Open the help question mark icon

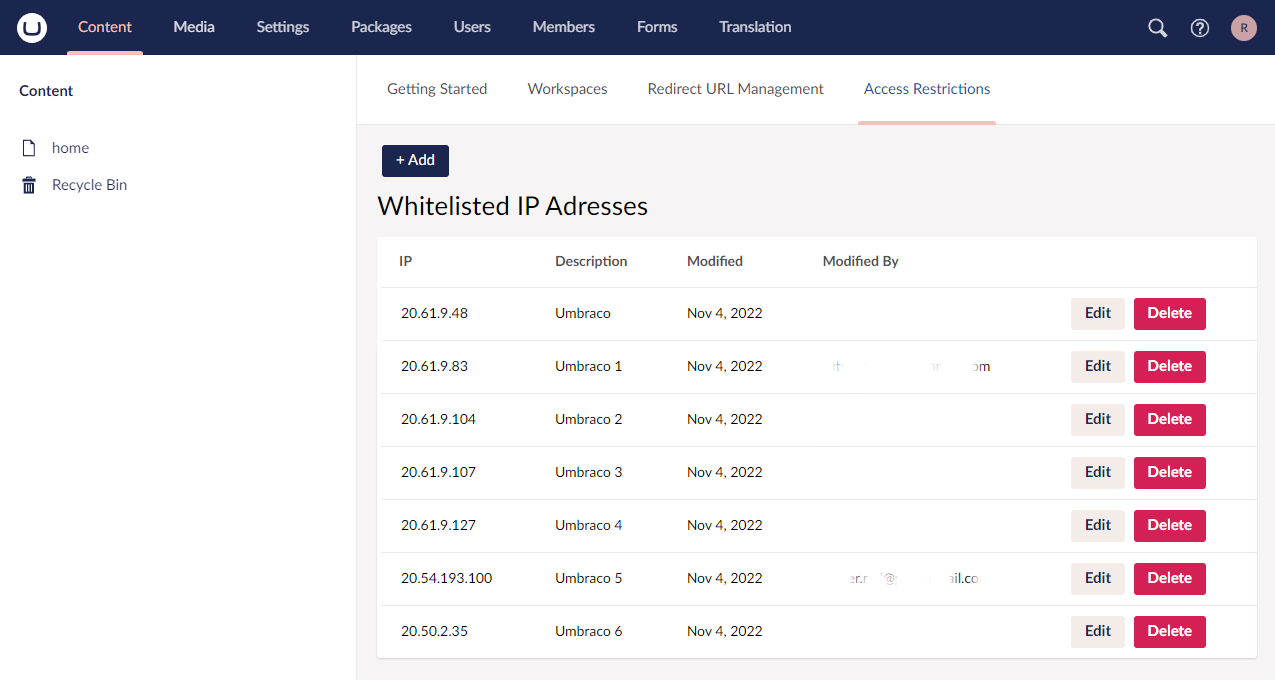click(1200, 28)
